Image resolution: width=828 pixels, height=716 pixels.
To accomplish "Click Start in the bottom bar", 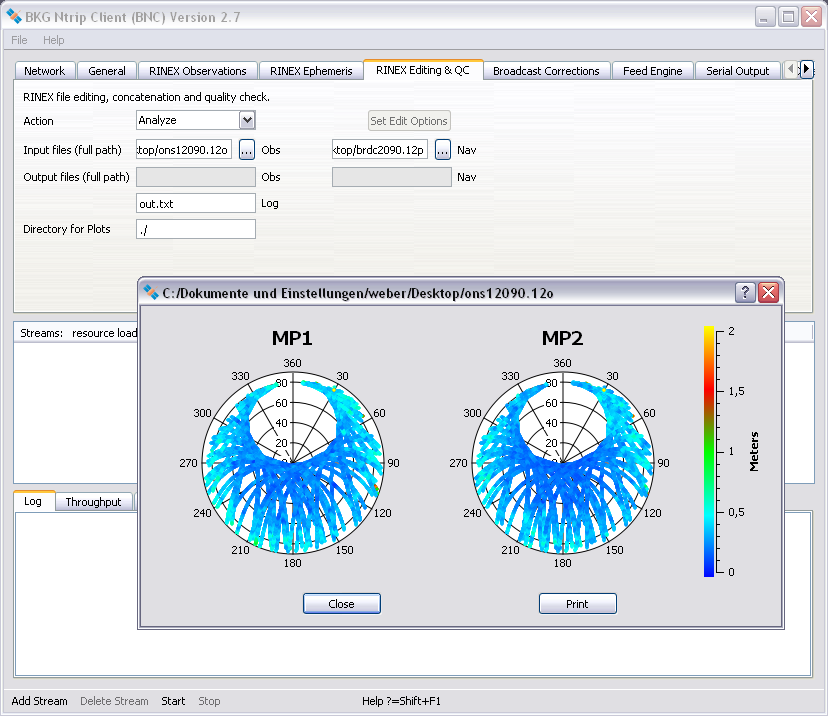I will click(173, 701).
